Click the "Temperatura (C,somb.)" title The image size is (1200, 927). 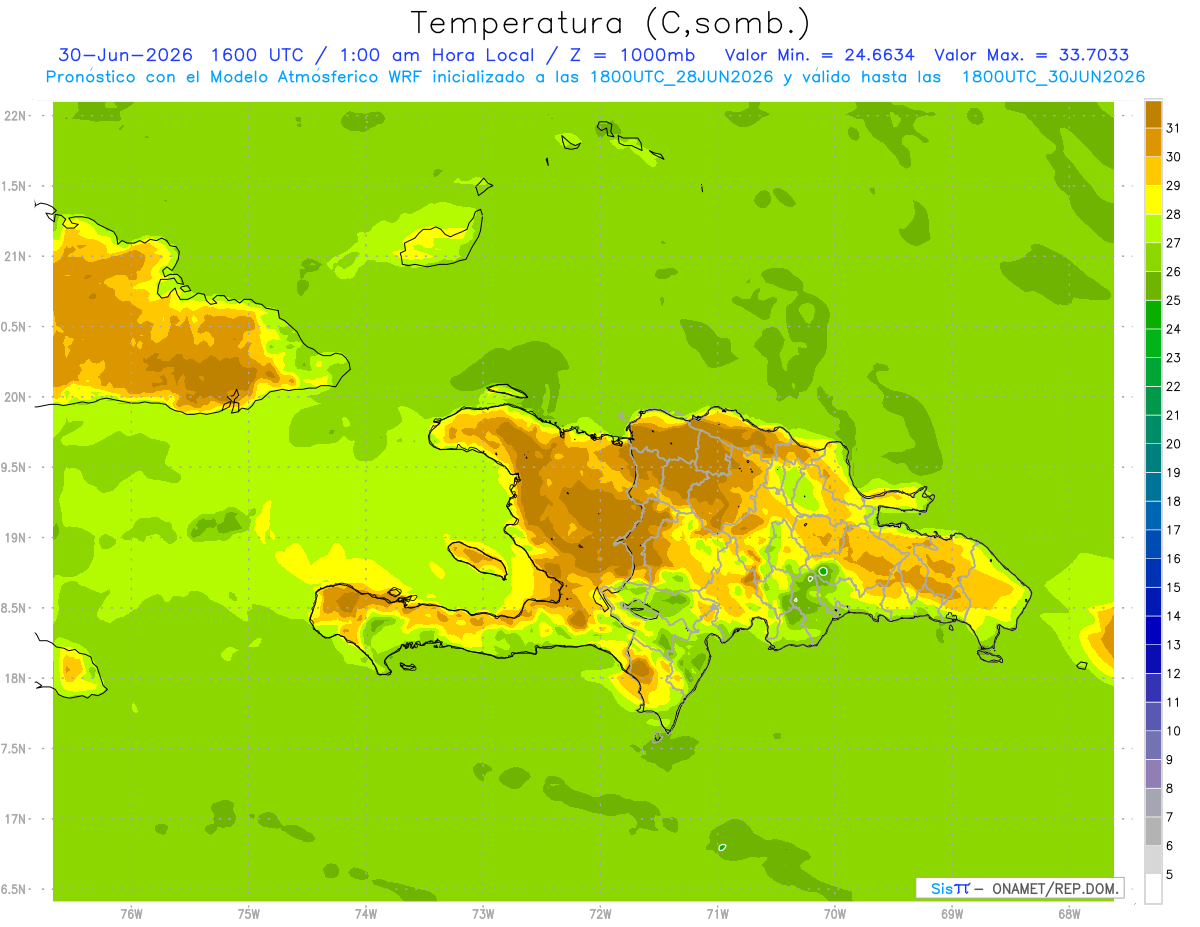click(x=610, y=24)
